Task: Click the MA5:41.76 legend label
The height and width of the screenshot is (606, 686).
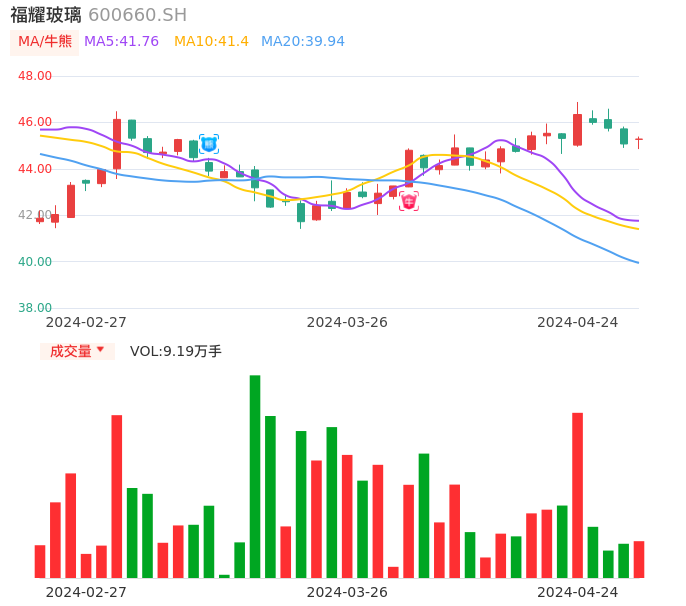Action: coord(121,42)
